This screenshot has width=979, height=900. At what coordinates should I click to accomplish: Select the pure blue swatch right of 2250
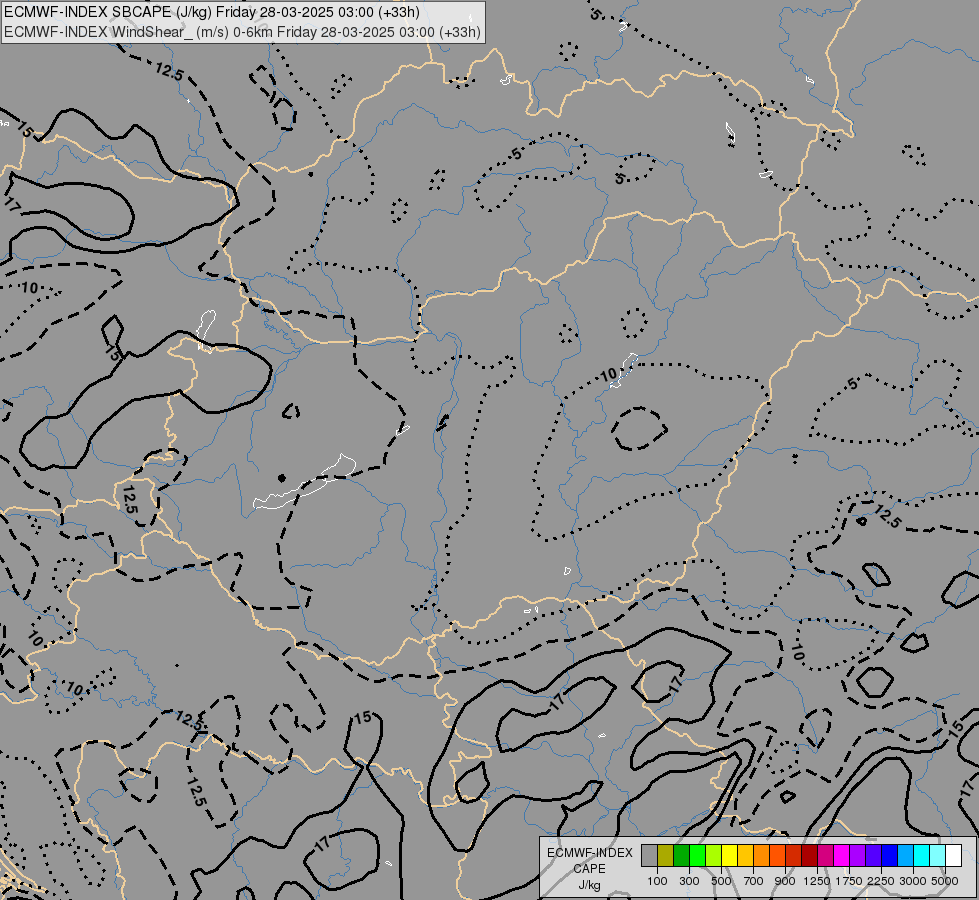pyautogui.click(x=890, y=855)
